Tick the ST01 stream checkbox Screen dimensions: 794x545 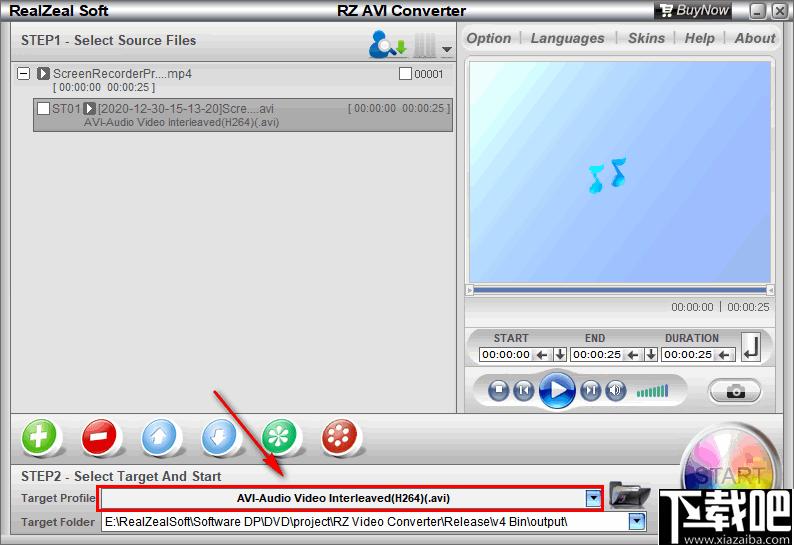pyautogui.click(x=43, y=108)
